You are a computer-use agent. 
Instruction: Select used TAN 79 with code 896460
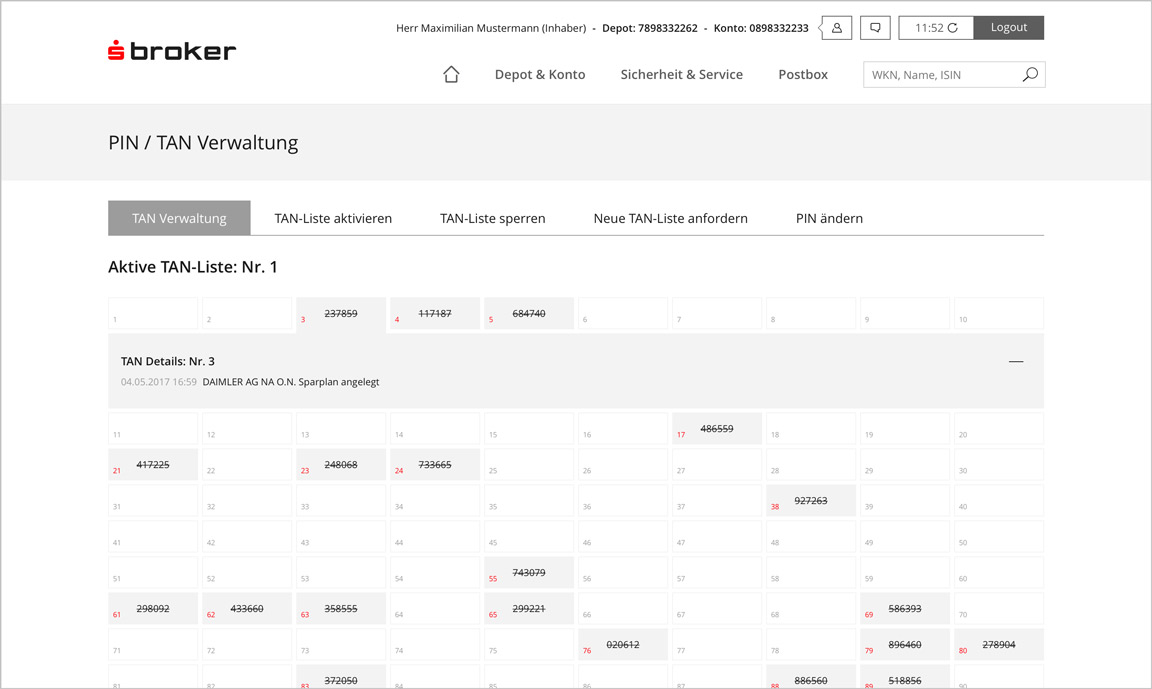point(905,645)
